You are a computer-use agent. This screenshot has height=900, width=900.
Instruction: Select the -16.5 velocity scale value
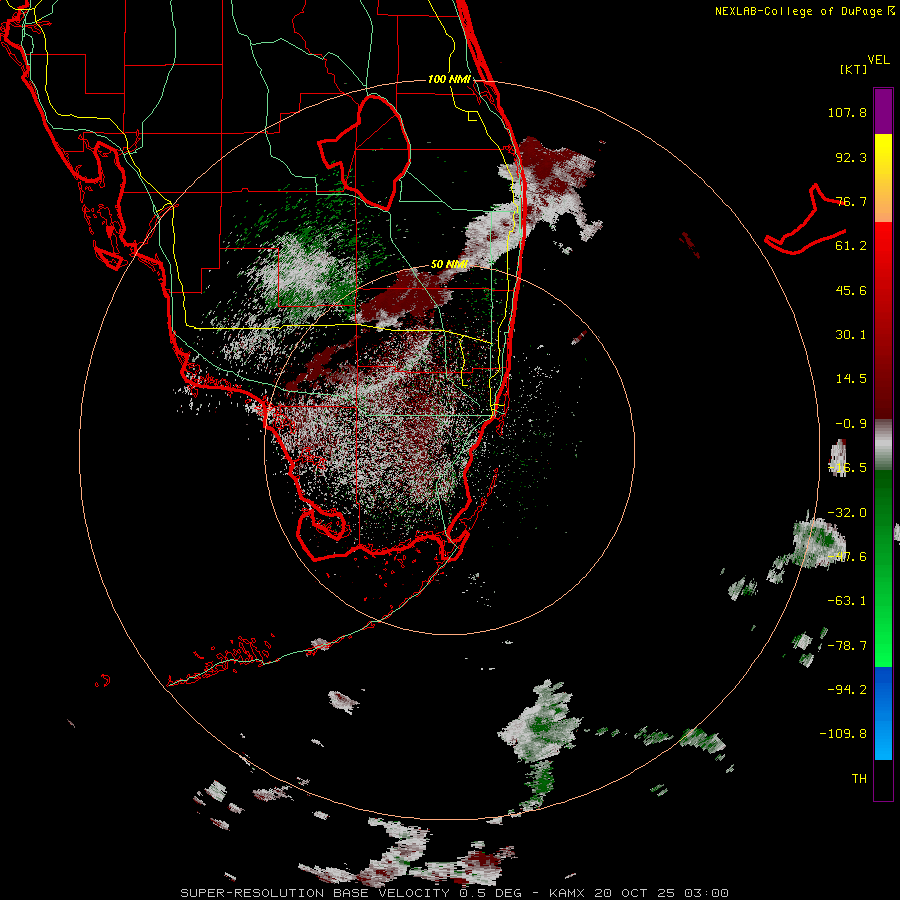[847, 468]
